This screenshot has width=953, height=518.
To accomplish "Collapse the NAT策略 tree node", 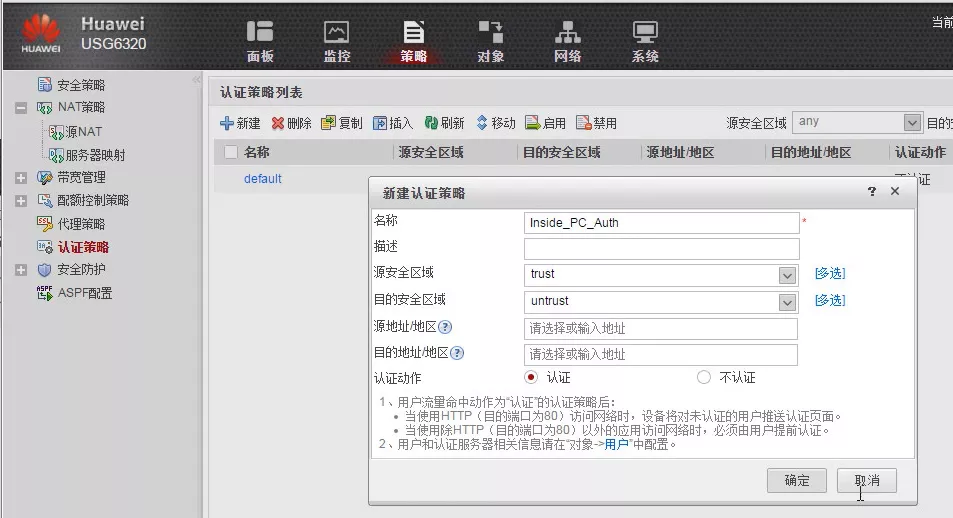I will point(21,108).
